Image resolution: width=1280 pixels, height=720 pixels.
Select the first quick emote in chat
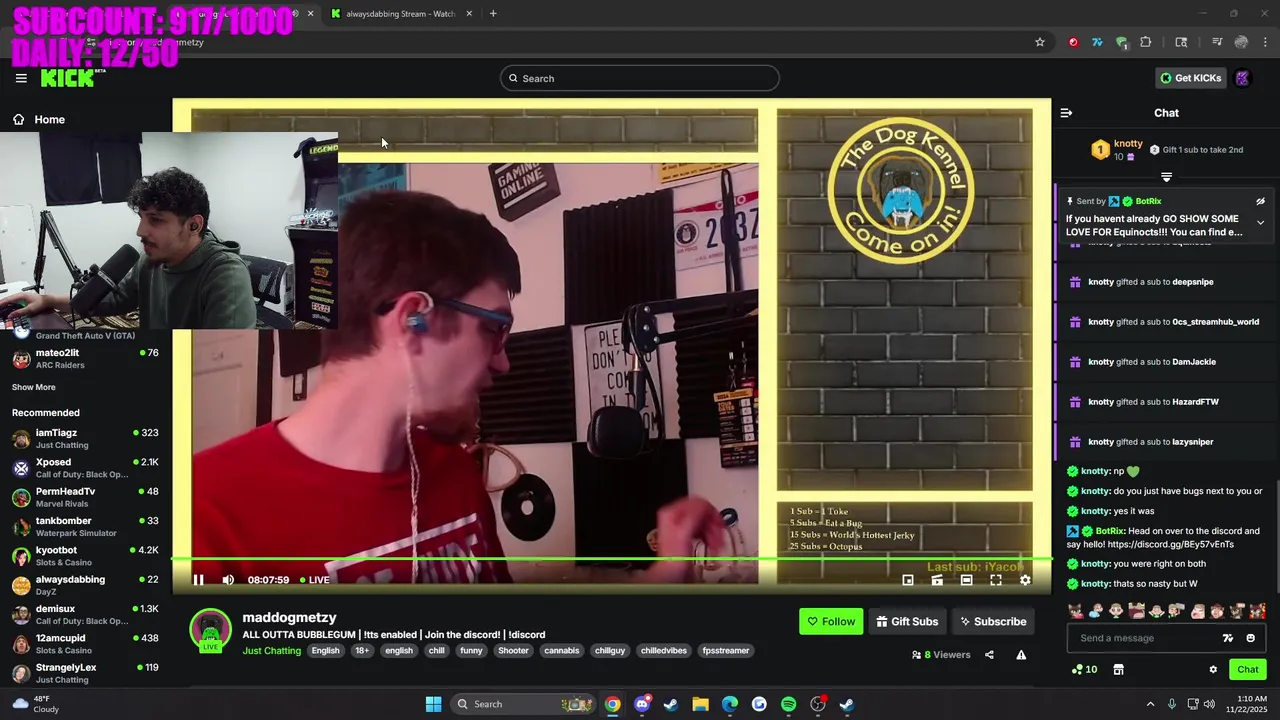[1075, 611]
